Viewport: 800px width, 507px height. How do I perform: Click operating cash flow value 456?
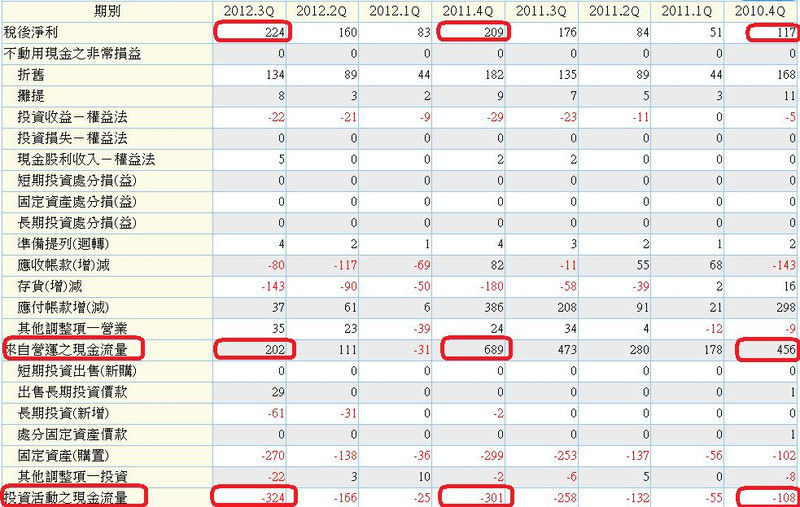pyautogui.click(x=786, y=350)
